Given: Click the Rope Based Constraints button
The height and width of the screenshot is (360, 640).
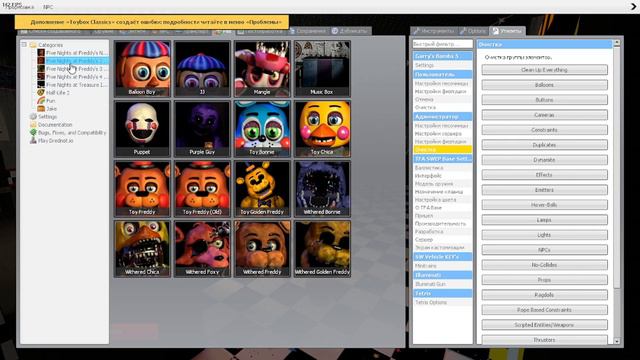Looking at the screenshot, I should coord(544,310).
